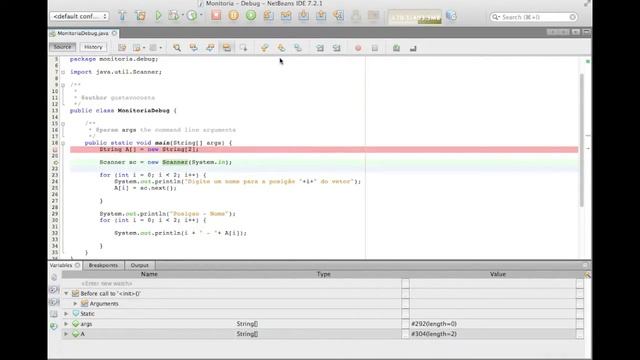The width and height of the screenshot is (640, 360).
Task: Click the Find Previous Occurrence icon
Action: coord(193,48)
